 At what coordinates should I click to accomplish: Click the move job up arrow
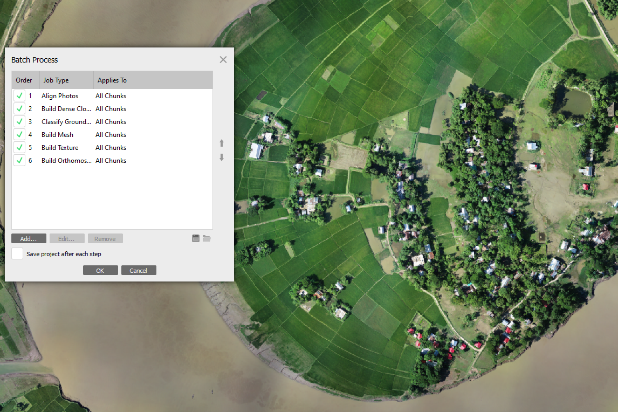coord(221,143)
